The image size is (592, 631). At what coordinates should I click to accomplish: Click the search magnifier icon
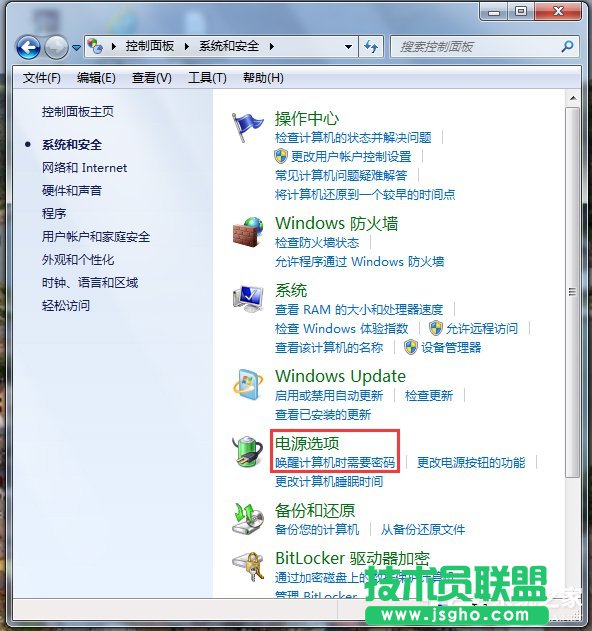(567, 47)
